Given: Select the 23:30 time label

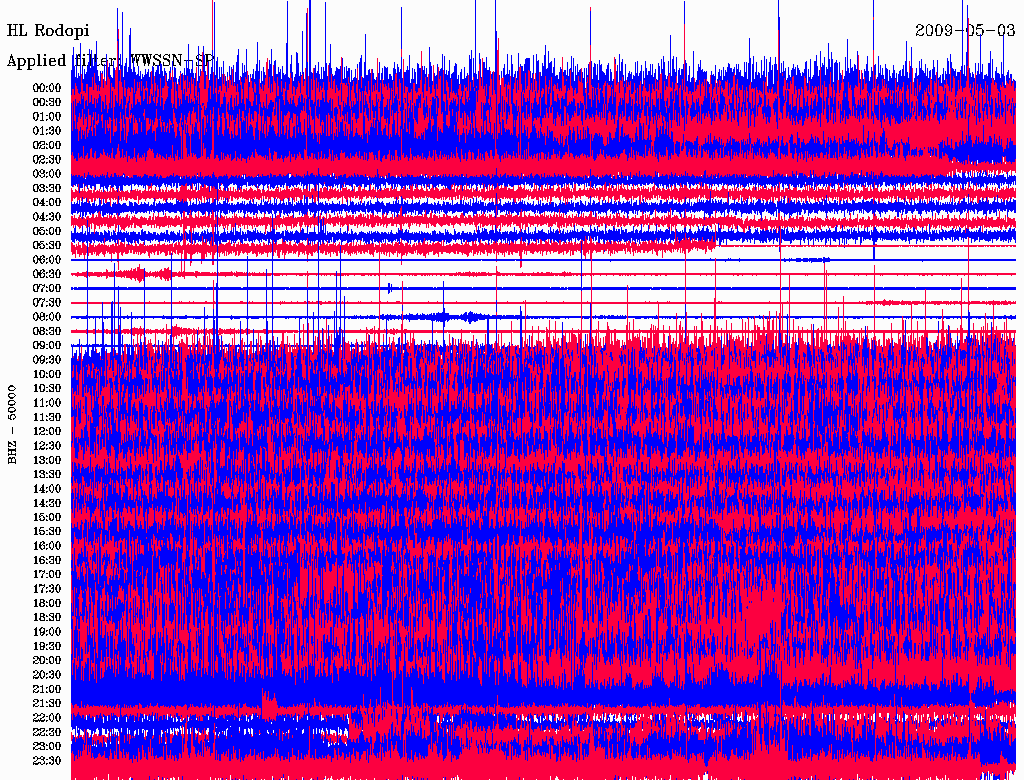Looking at the screenshot, I should coord(47,761).
